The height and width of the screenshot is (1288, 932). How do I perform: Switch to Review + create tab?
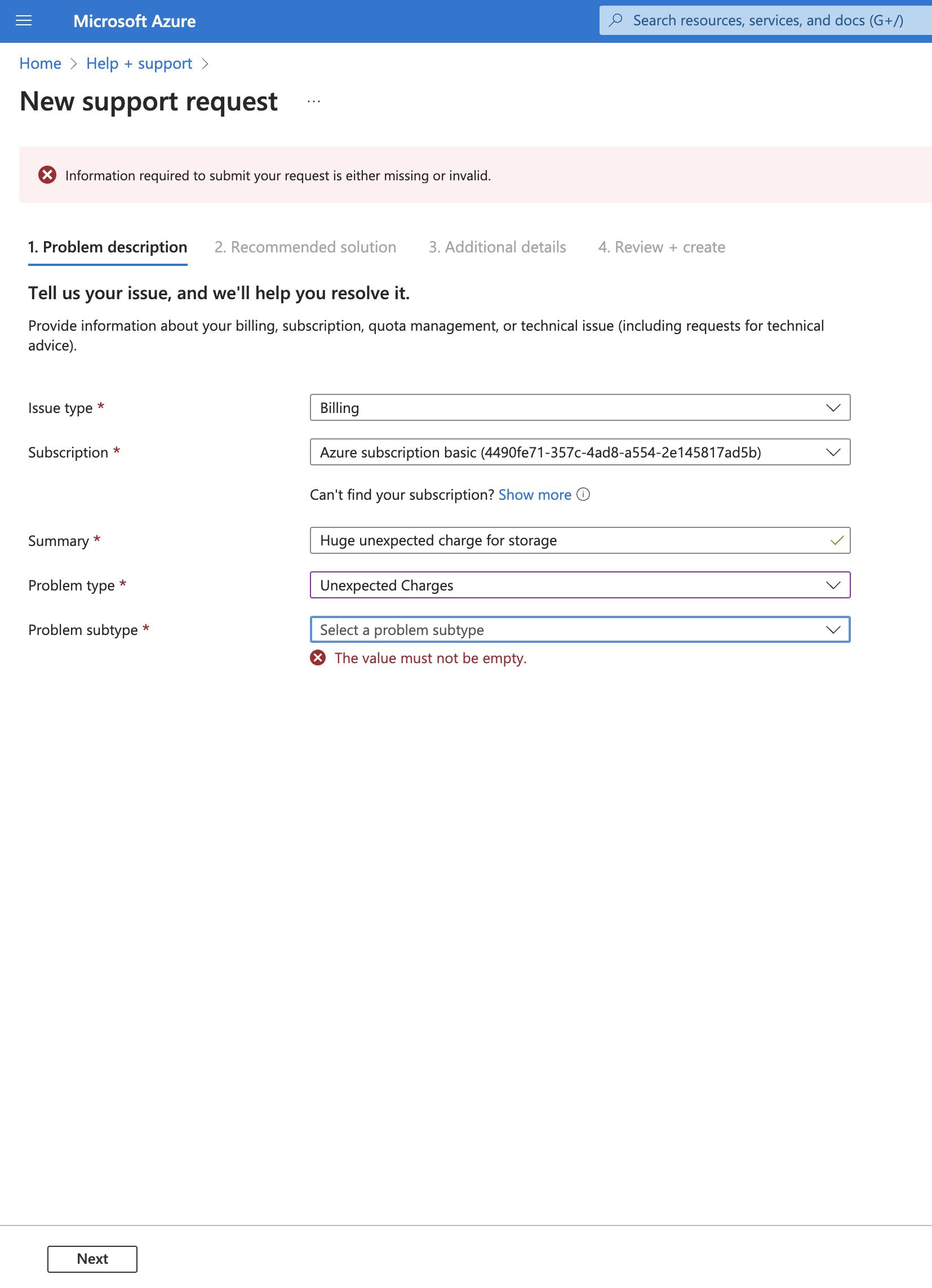click(662, 247)
